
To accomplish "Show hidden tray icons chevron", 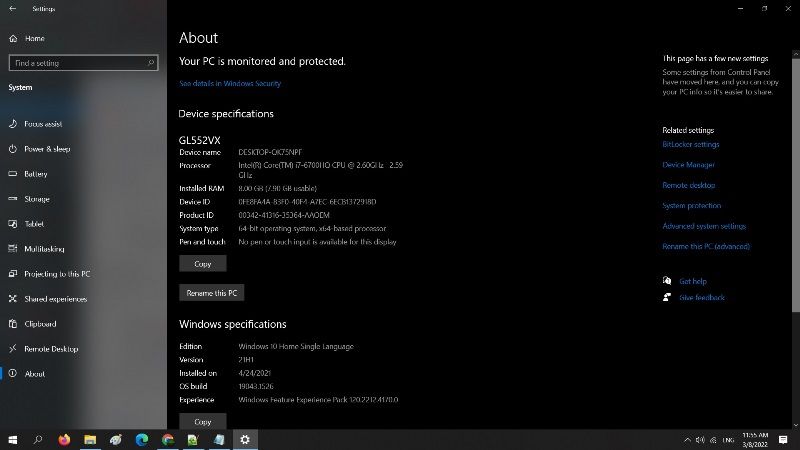I will click(x=687, y=440).
